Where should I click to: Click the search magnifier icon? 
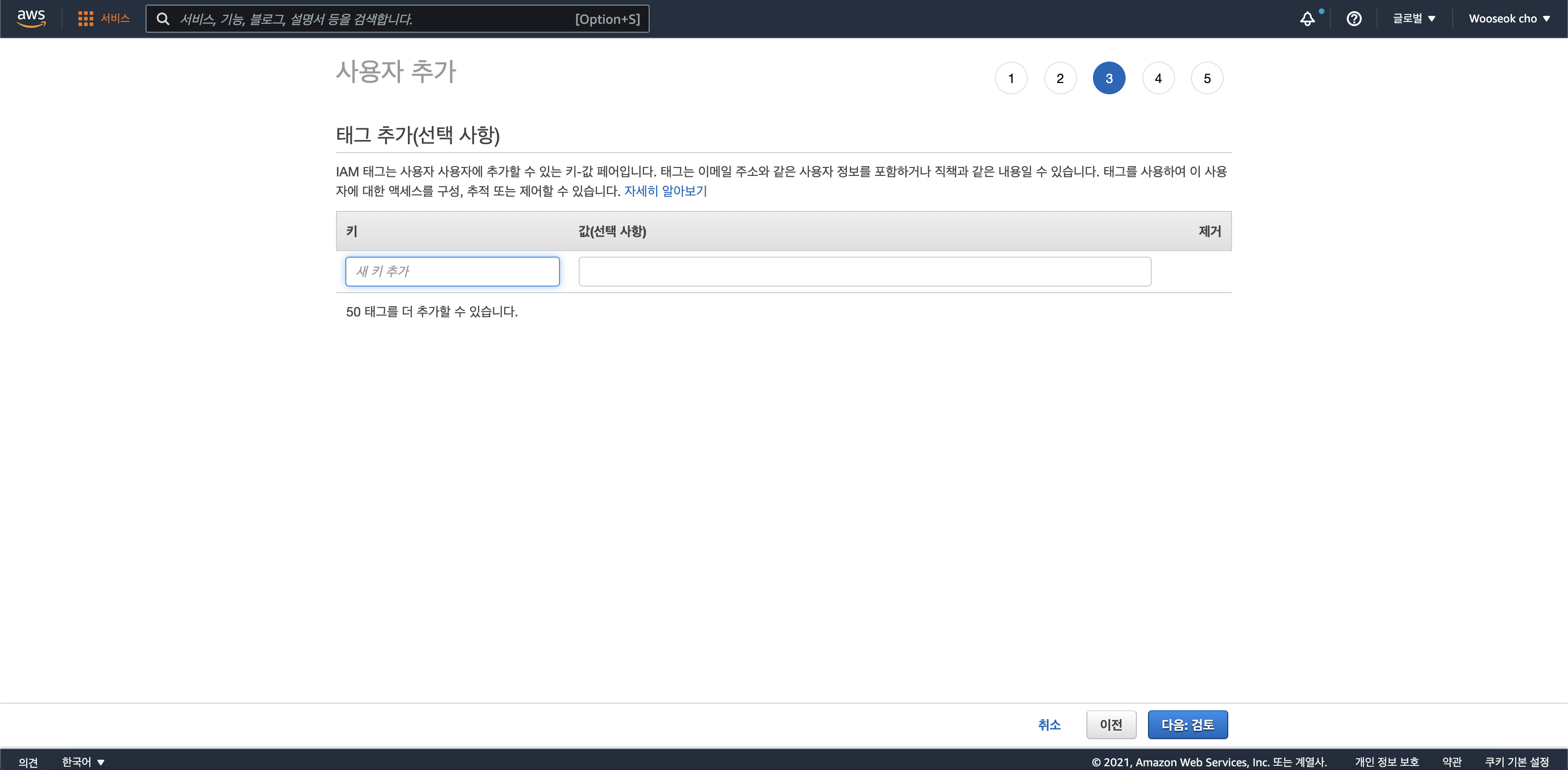(163, 19)
